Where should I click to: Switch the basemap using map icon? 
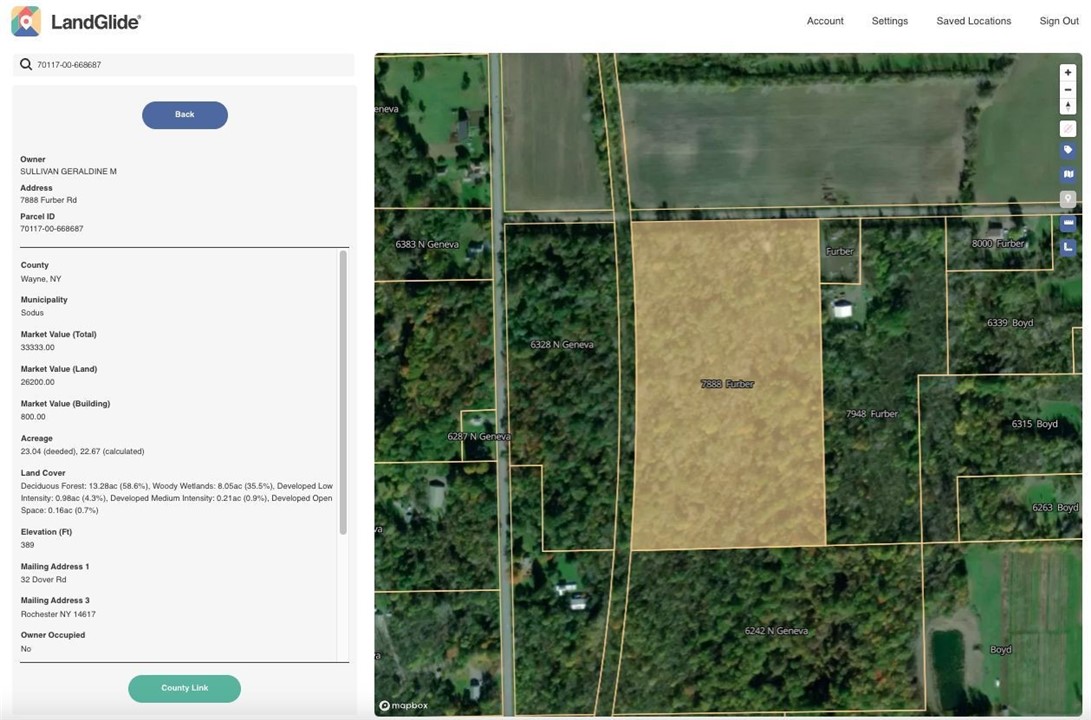click(1067, 174)
